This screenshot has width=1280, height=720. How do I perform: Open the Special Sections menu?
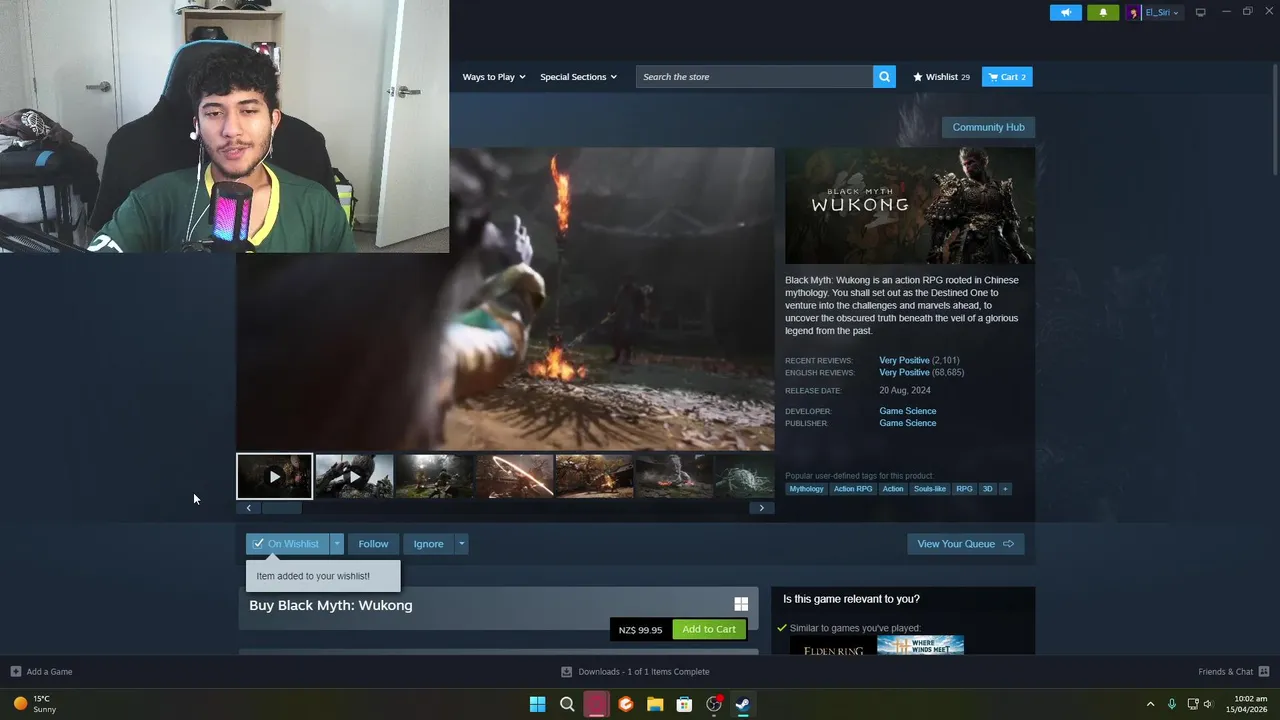pos(578,77)
